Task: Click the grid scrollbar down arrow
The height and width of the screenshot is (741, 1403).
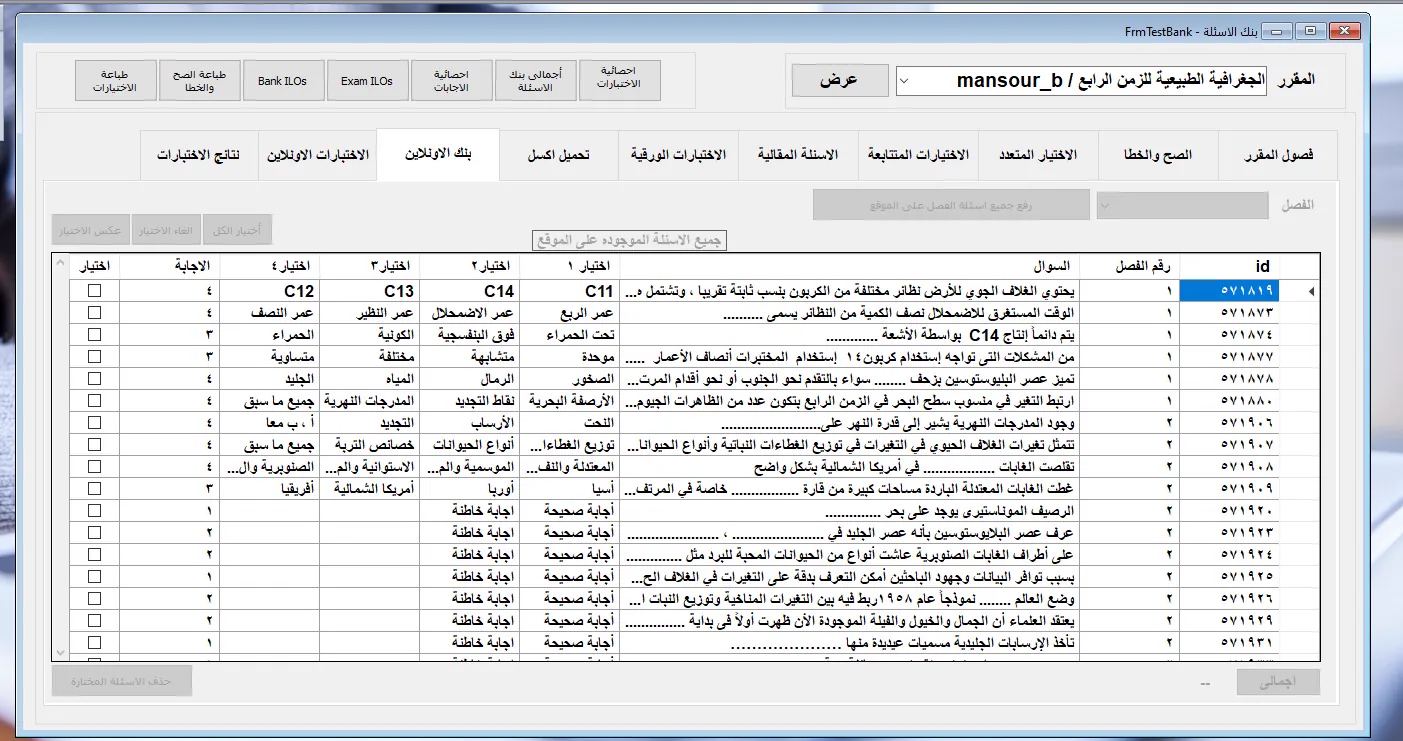Action: tap(60, 651)
